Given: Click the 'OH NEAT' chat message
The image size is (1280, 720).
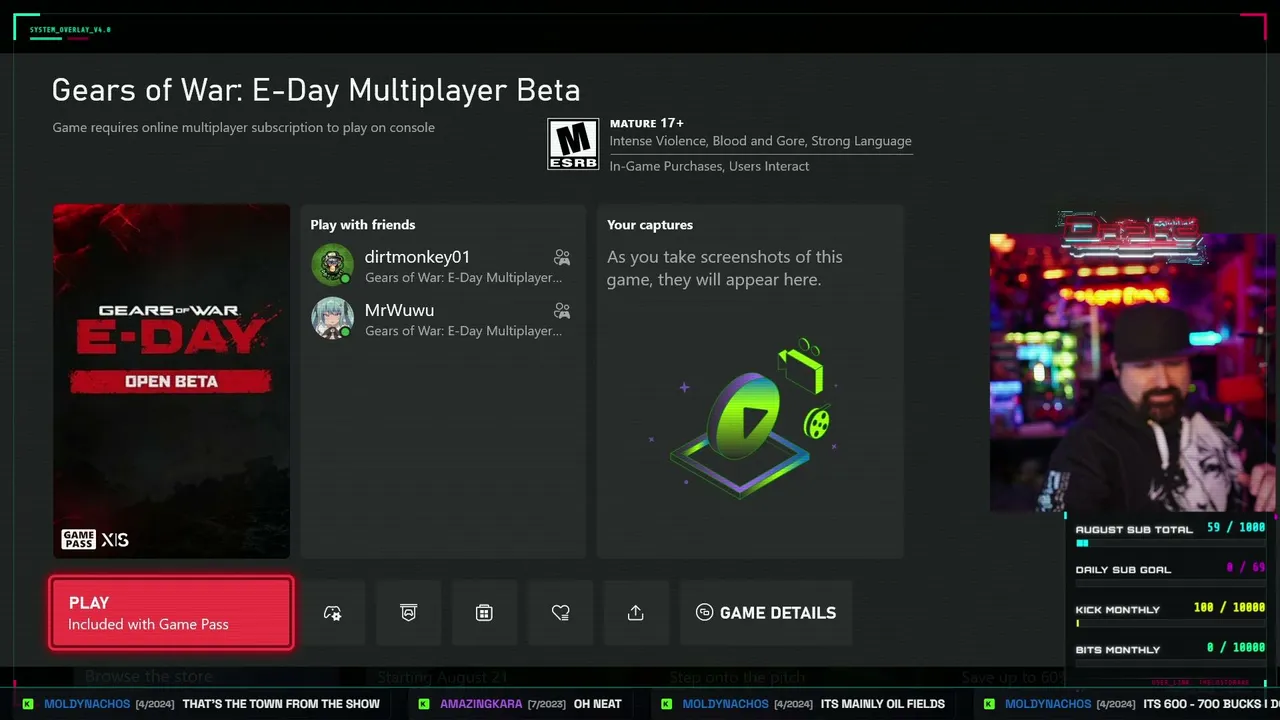Looking at the screenshot, I should pos(598,704).
